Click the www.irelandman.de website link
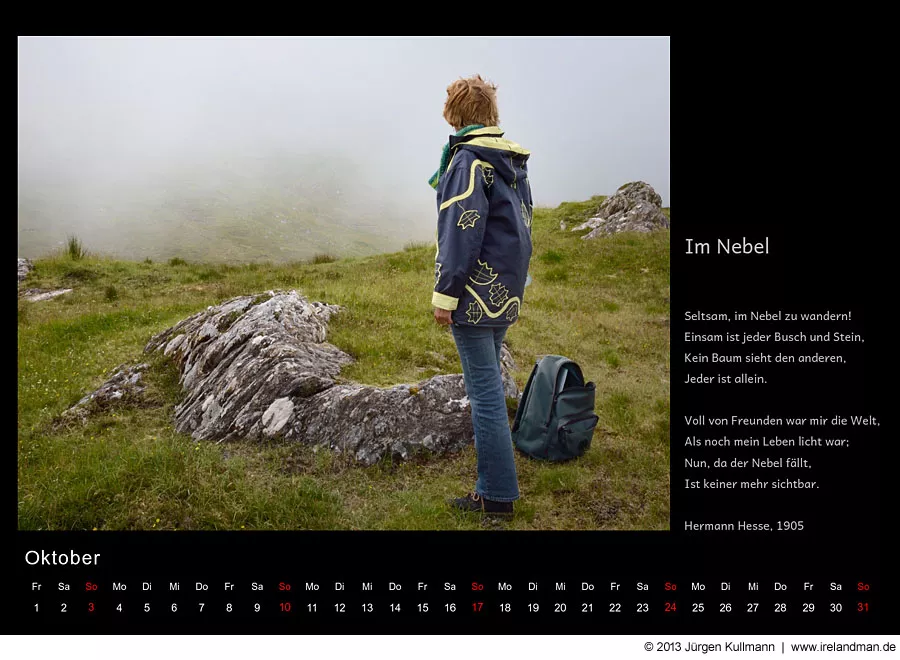Image resolution: width=900 pixels, height=660 pixels. 843,647
